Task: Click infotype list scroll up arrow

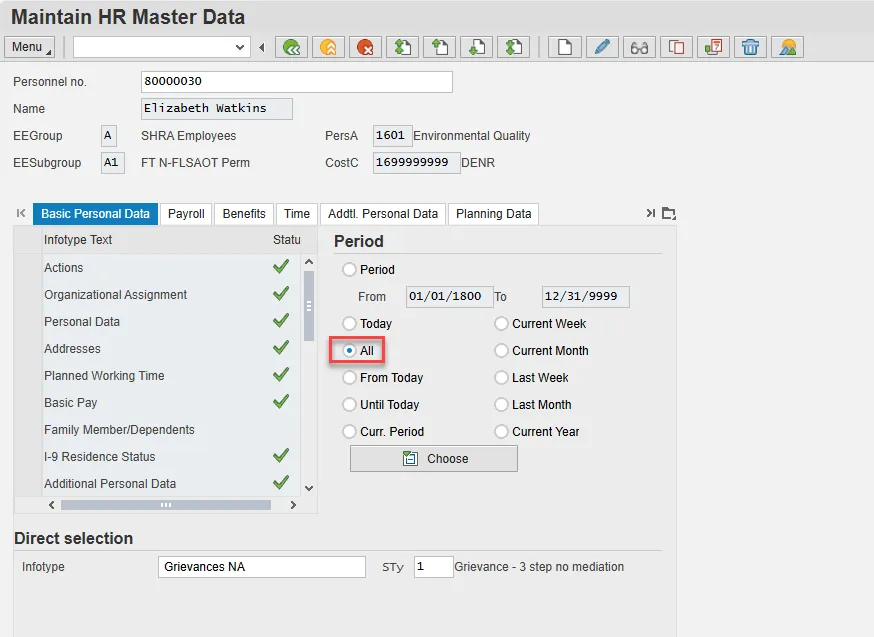Action: pos(309,262)
